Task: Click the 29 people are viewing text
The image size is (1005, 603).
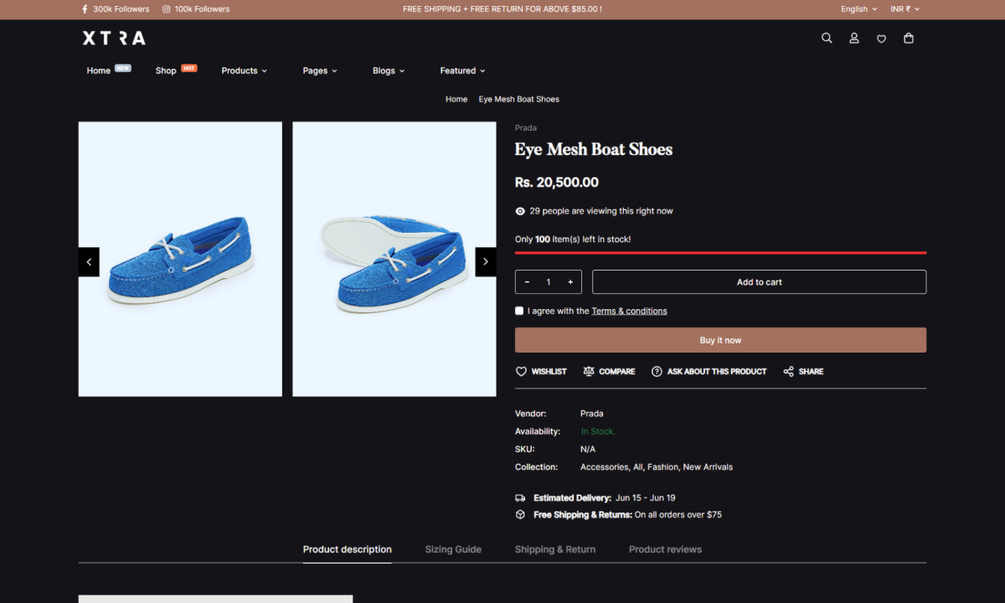Action: pos(601,211)
